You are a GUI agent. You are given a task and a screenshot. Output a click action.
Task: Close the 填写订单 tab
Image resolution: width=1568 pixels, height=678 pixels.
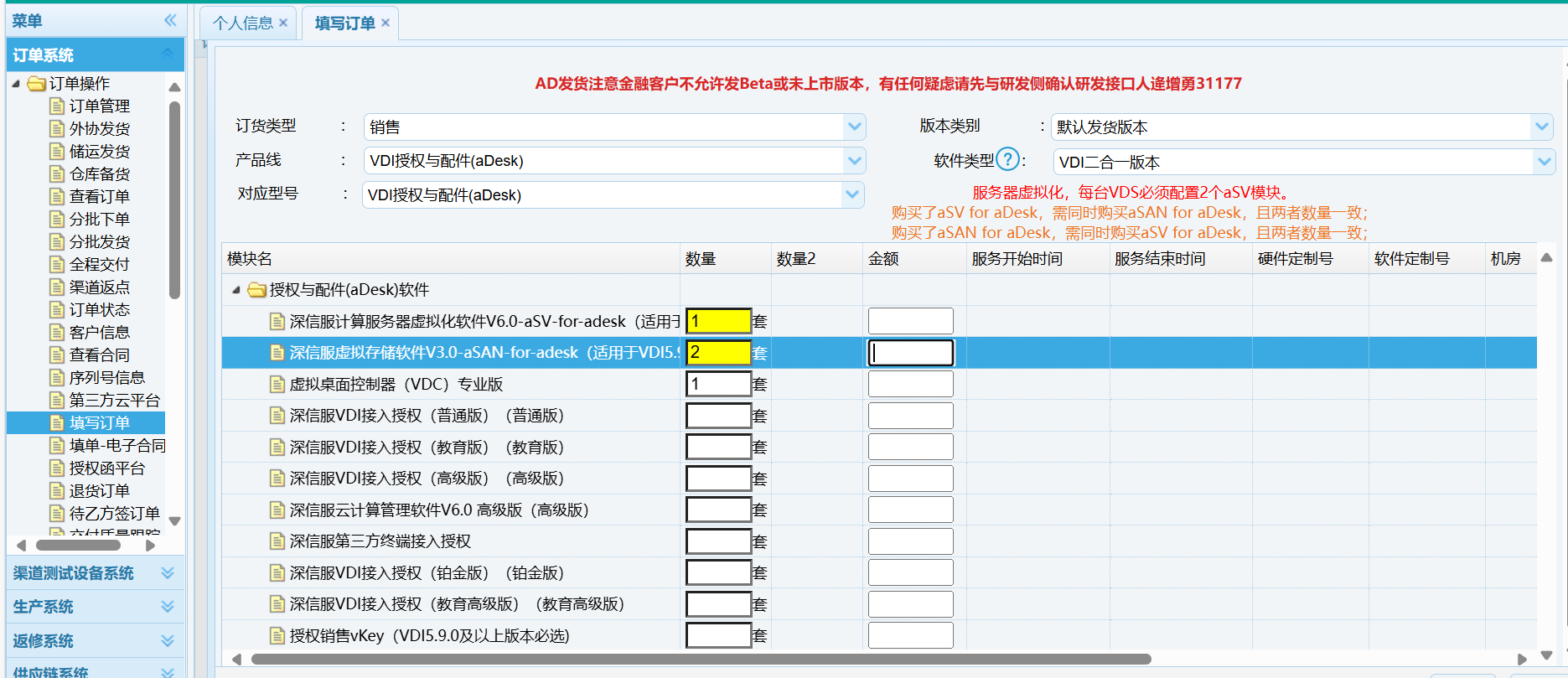[x=386, y=23]
